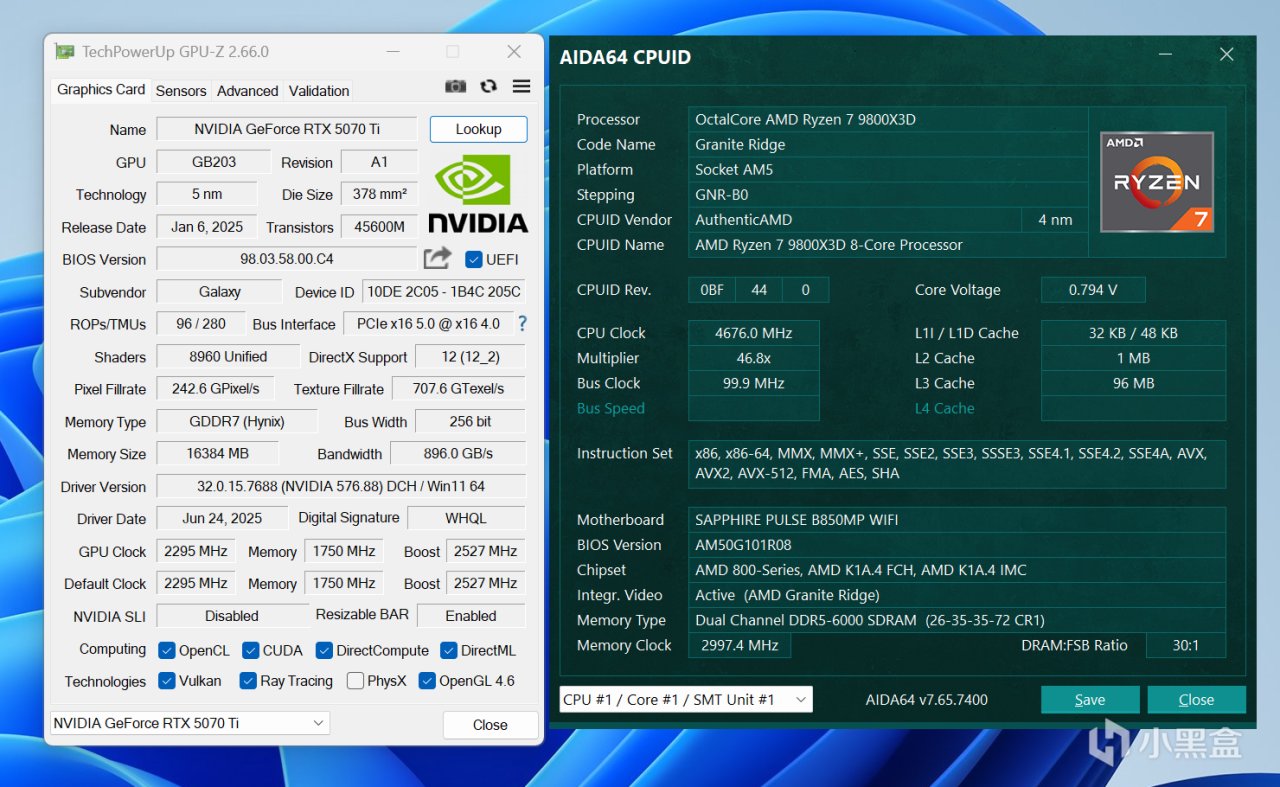Click the Processor value OctalCore AMD Ryzen 7 9800X3D

[887, 119]
